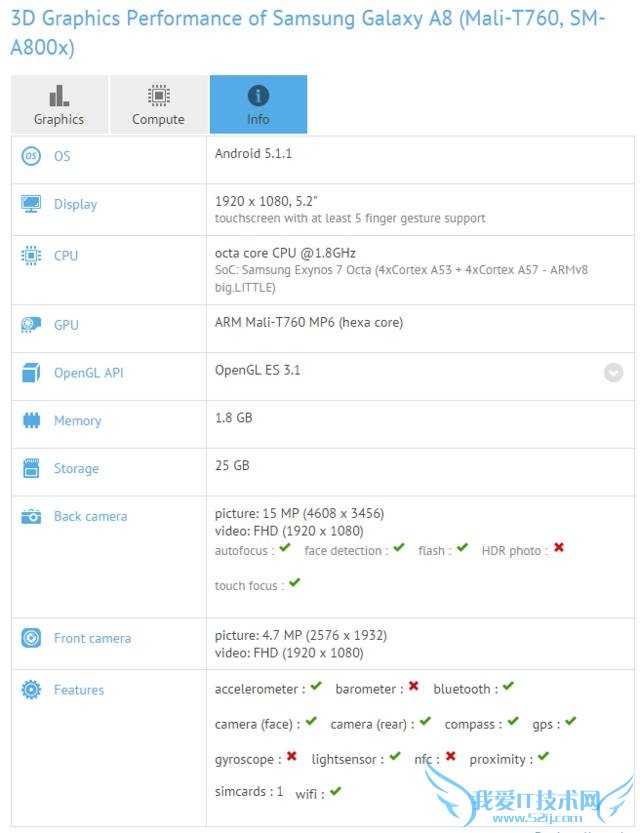Click the gps check mark

570,721
